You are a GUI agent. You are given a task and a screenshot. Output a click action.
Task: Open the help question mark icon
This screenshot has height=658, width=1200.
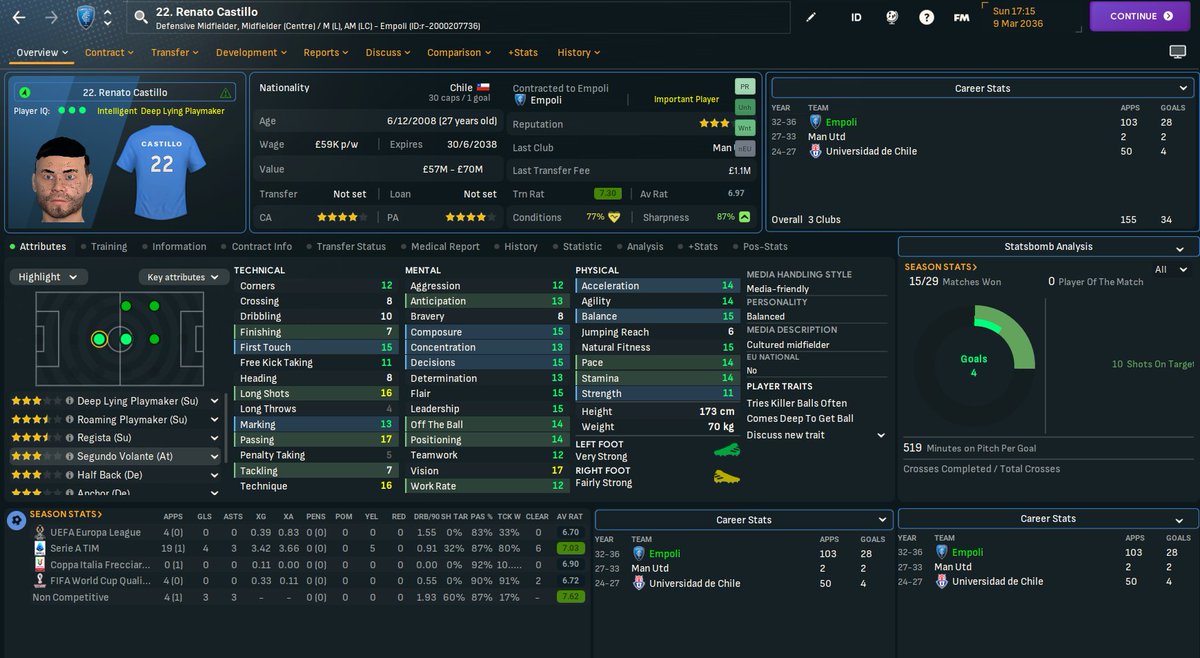[x=927, y=17]
